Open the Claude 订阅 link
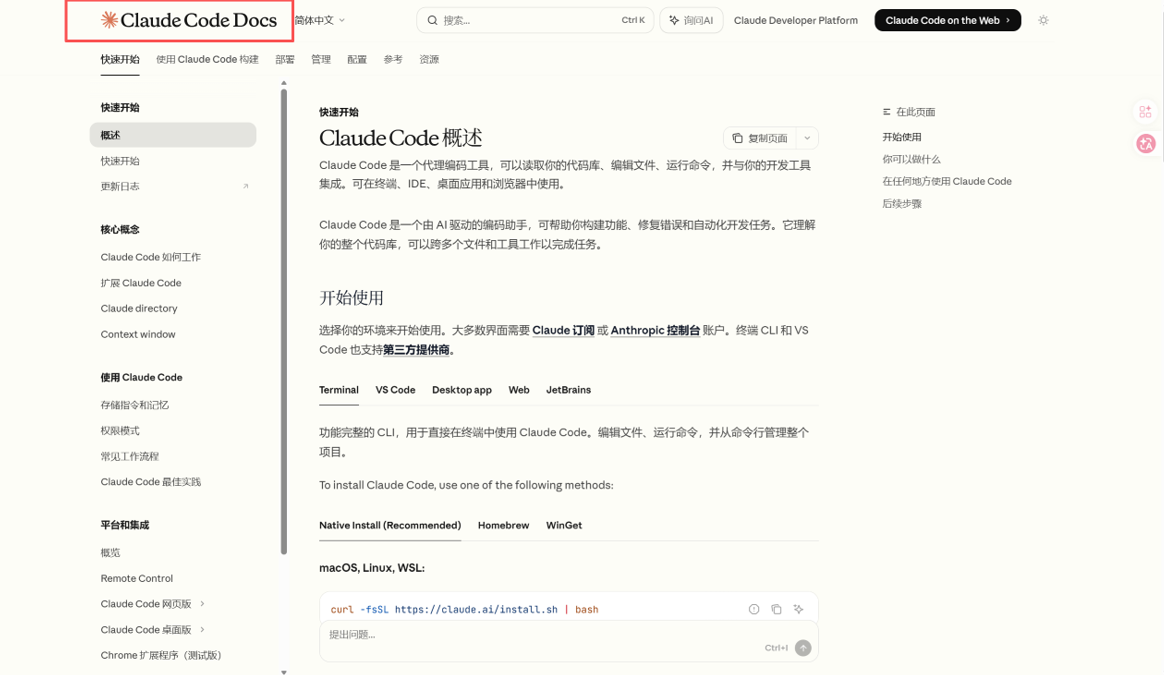Viewport: 1164px width, 675px height. tap(563, 330)
